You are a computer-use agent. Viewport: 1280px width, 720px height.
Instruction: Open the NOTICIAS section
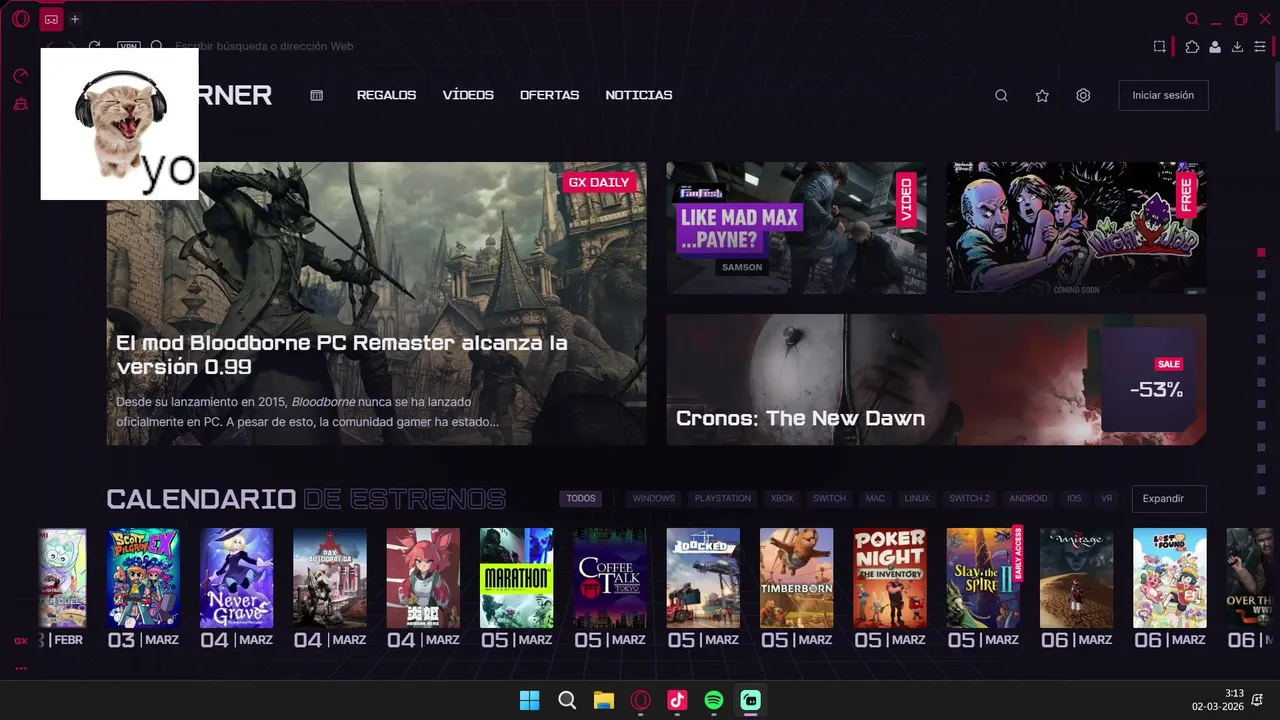639,95
